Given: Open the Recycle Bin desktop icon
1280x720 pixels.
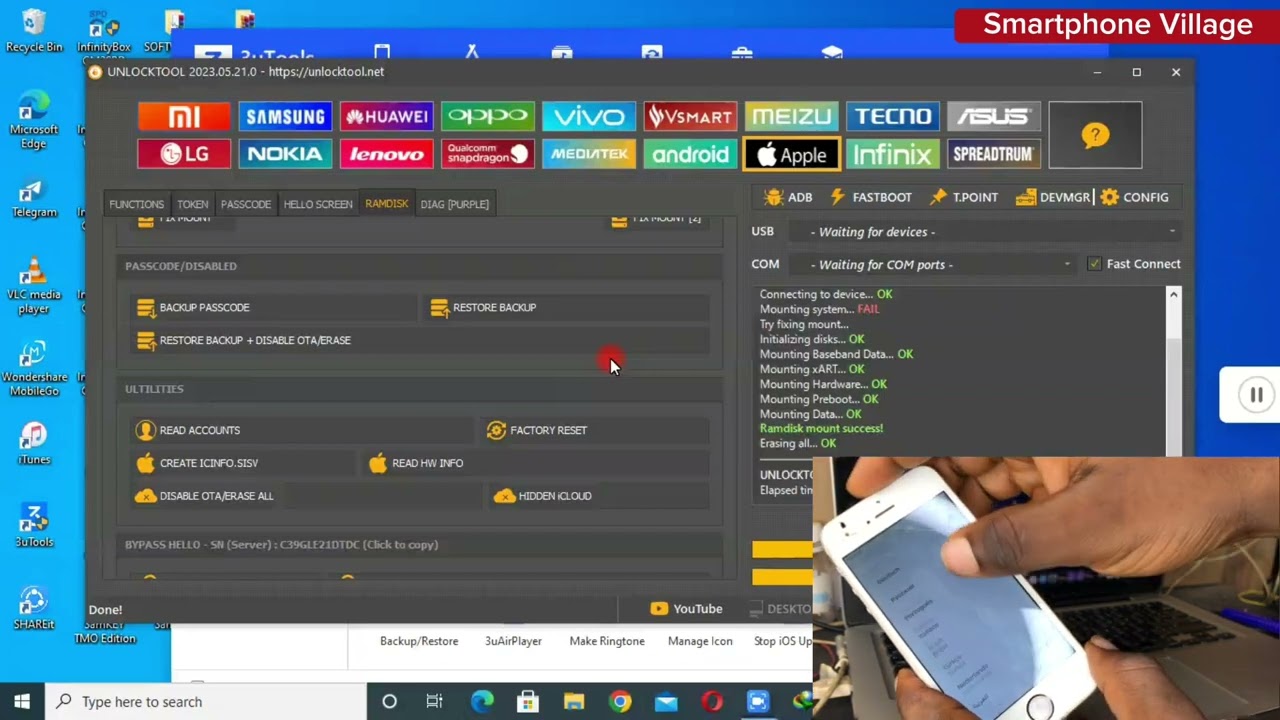Looking at the screenshot, I should (34, 31).
